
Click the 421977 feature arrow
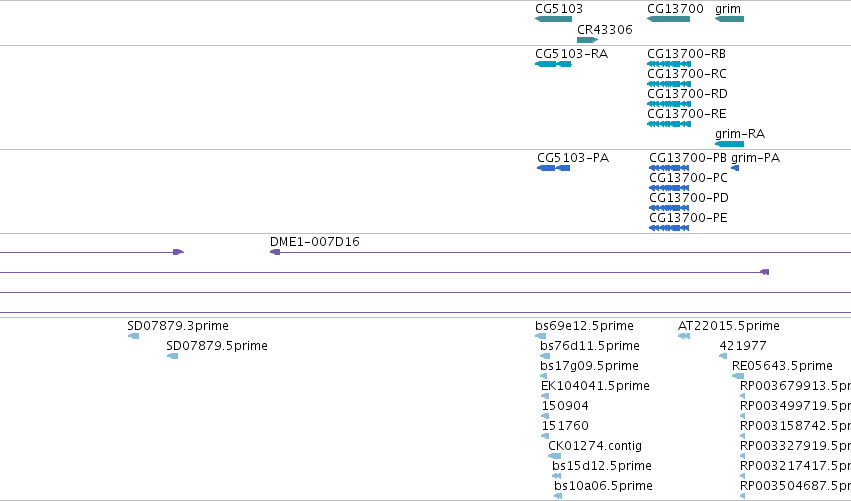tap(723, 356)
